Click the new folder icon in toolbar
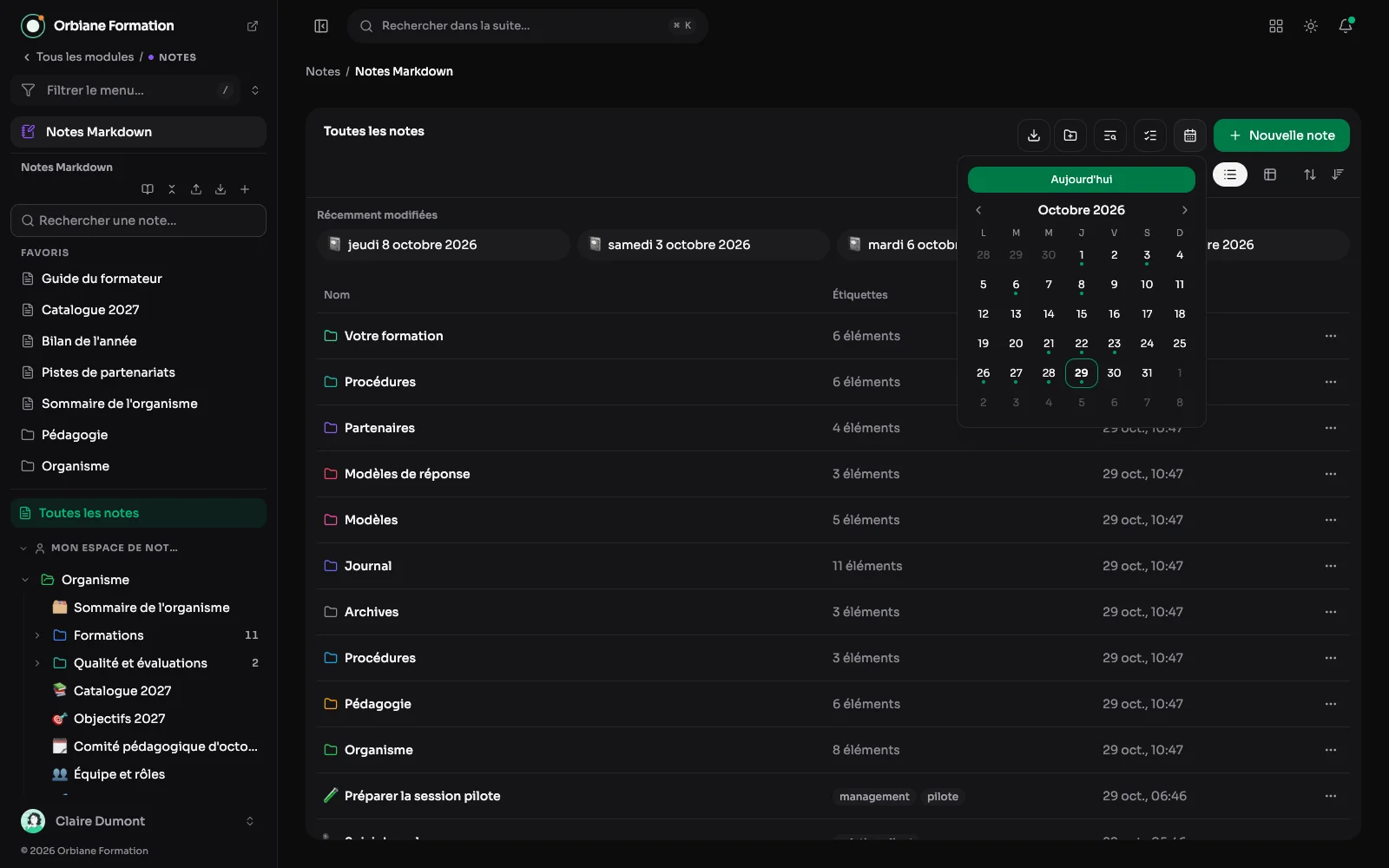This screenshot has width=1389, height=868. point(1070,135)
